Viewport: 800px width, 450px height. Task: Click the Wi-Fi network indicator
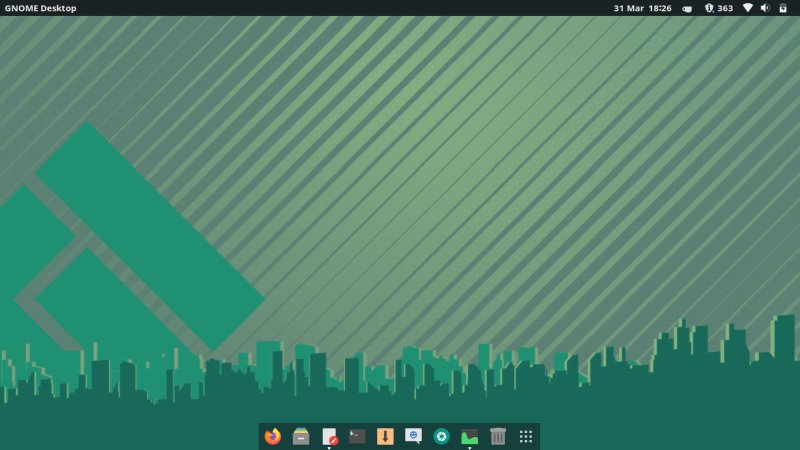(747, 8)
